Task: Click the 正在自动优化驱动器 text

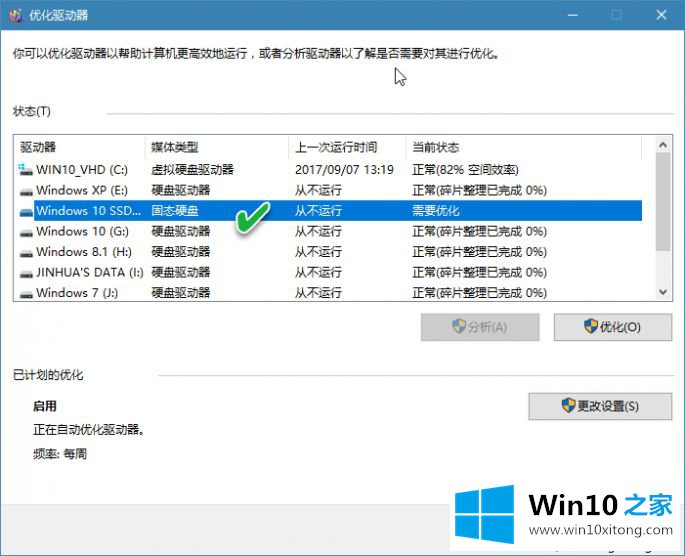Action: point(89,430)
